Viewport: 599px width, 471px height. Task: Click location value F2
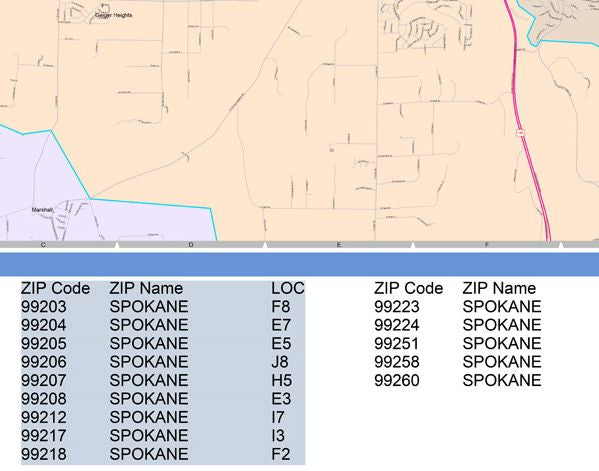(281, 454)
